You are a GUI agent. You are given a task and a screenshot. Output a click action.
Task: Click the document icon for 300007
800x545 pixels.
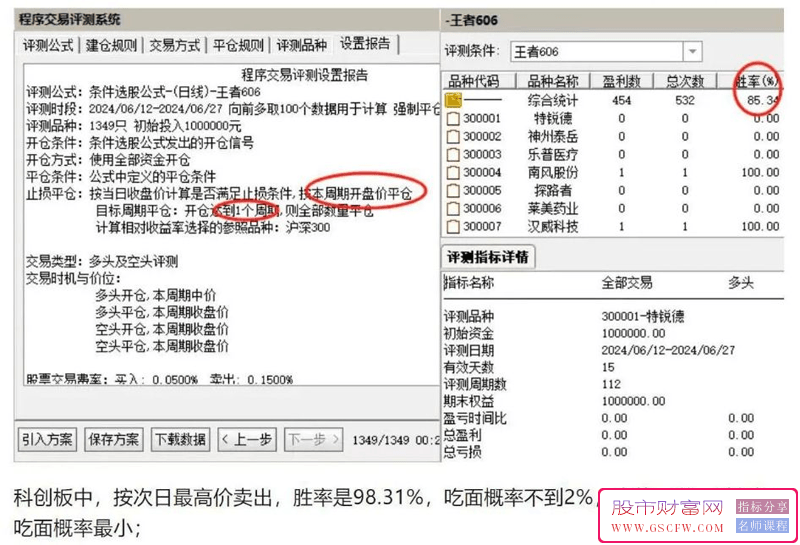pos(453,227)
